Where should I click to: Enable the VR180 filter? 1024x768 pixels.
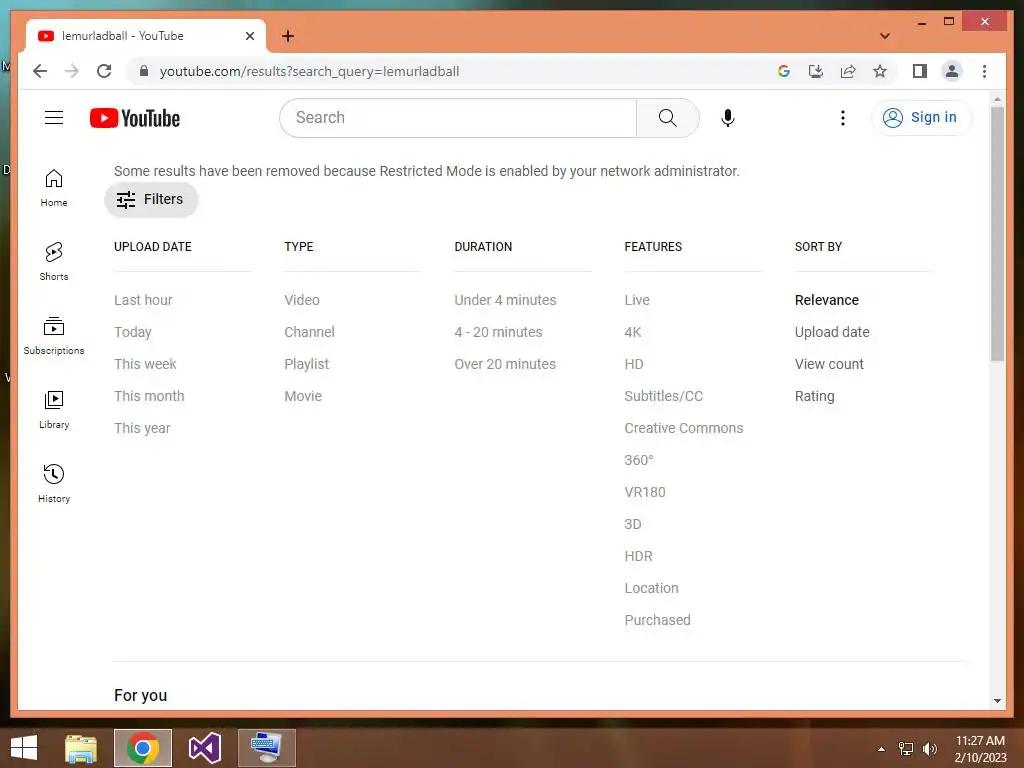645,492
